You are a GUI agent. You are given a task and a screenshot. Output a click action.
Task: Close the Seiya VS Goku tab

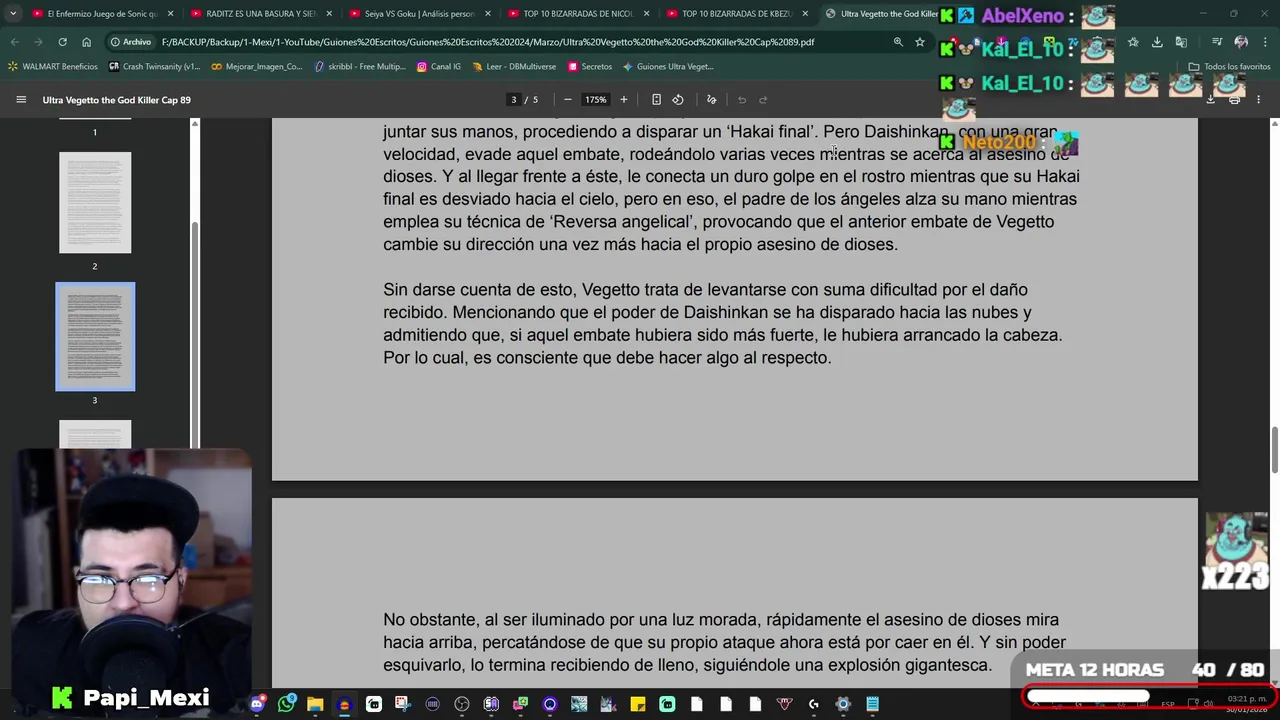tap(488, 14)
